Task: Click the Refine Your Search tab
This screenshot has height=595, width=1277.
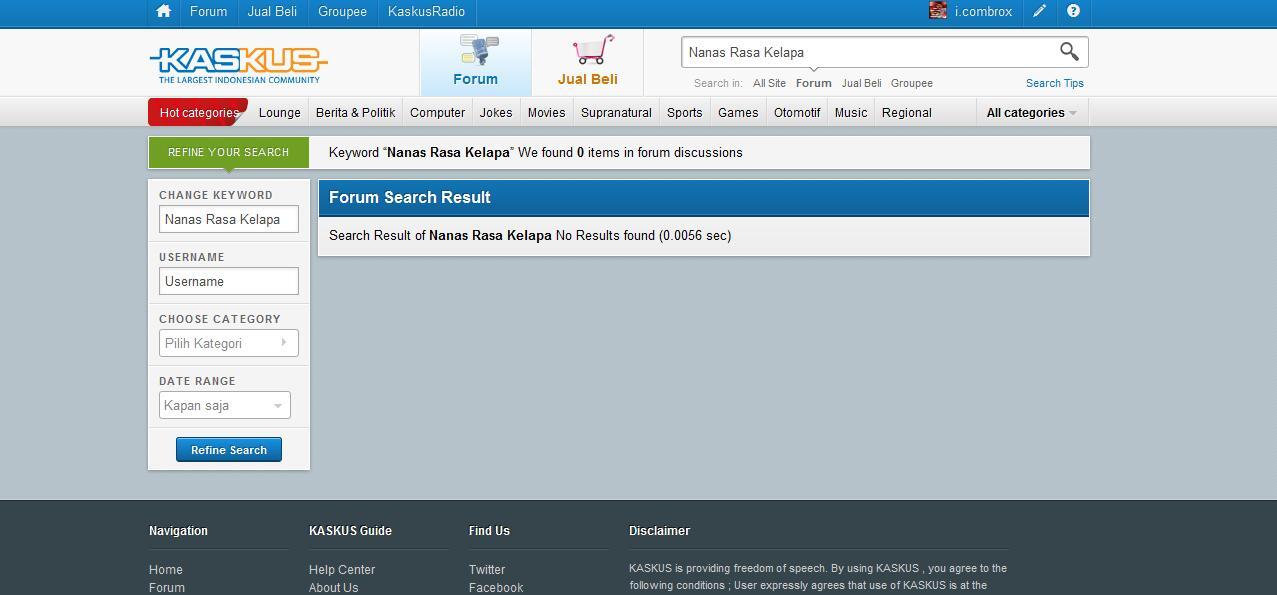Action: click(x=228, y=152)
